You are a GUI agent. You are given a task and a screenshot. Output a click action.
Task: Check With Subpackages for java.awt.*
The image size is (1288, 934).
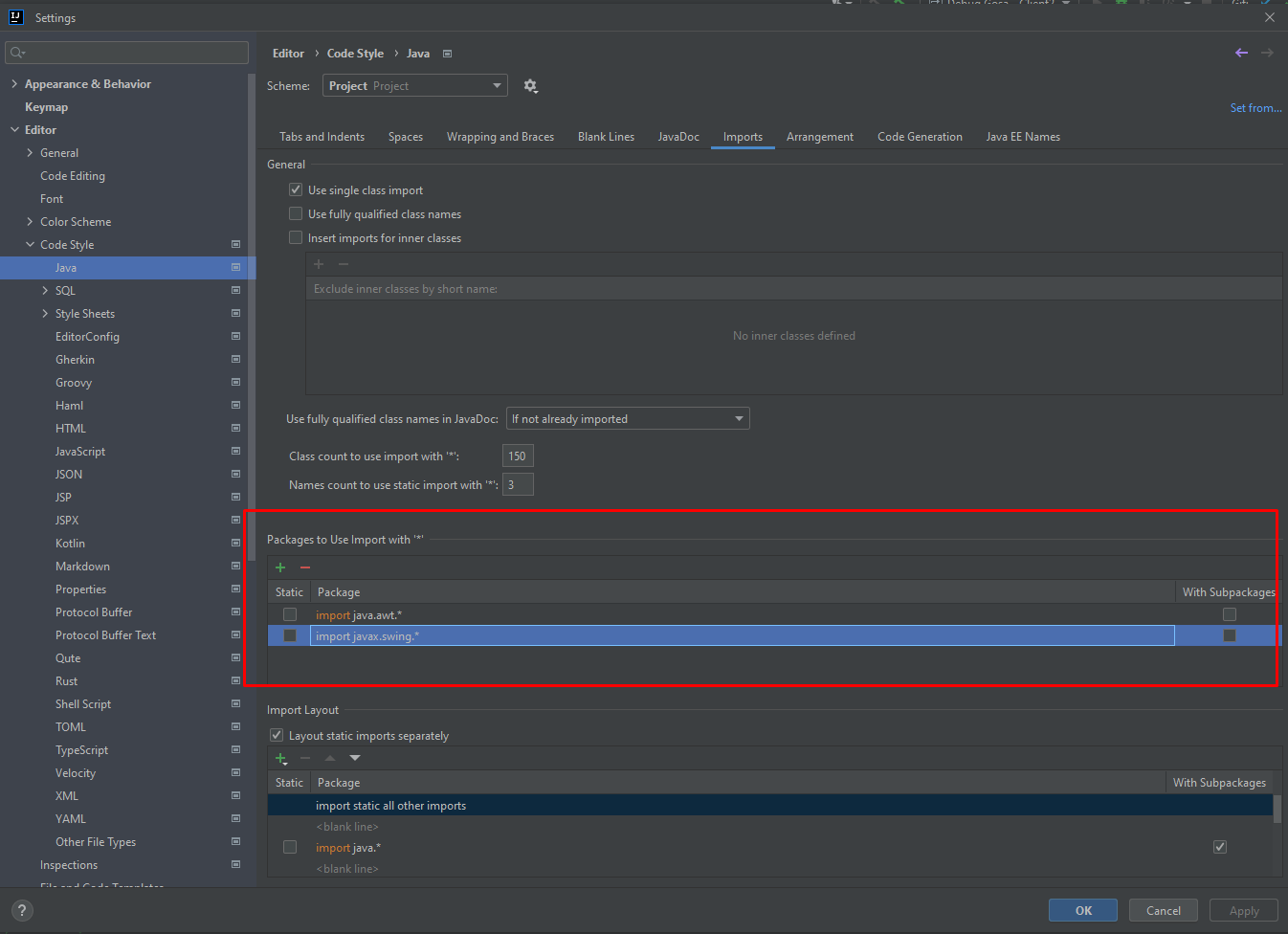pyautogui.click(x=1230, y=614)
